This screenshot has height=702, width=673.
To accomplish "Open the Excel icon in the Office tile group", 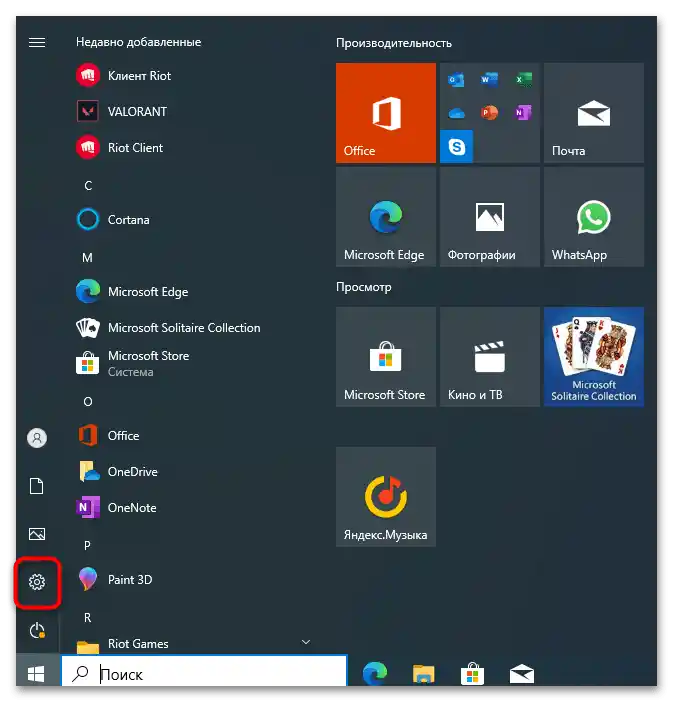I will [523, 80].
